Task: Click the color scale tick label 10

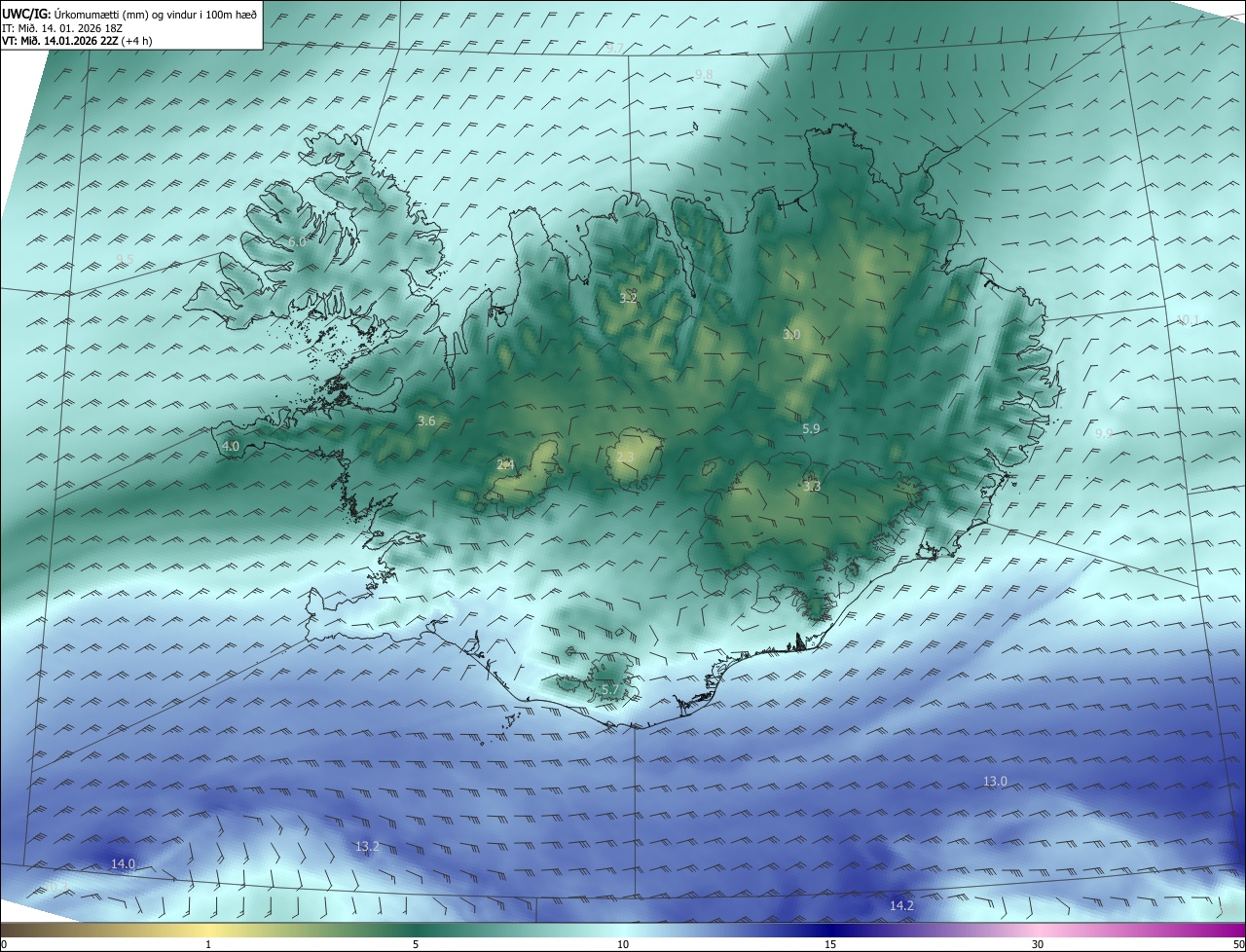Action: (x=623, y=944)
